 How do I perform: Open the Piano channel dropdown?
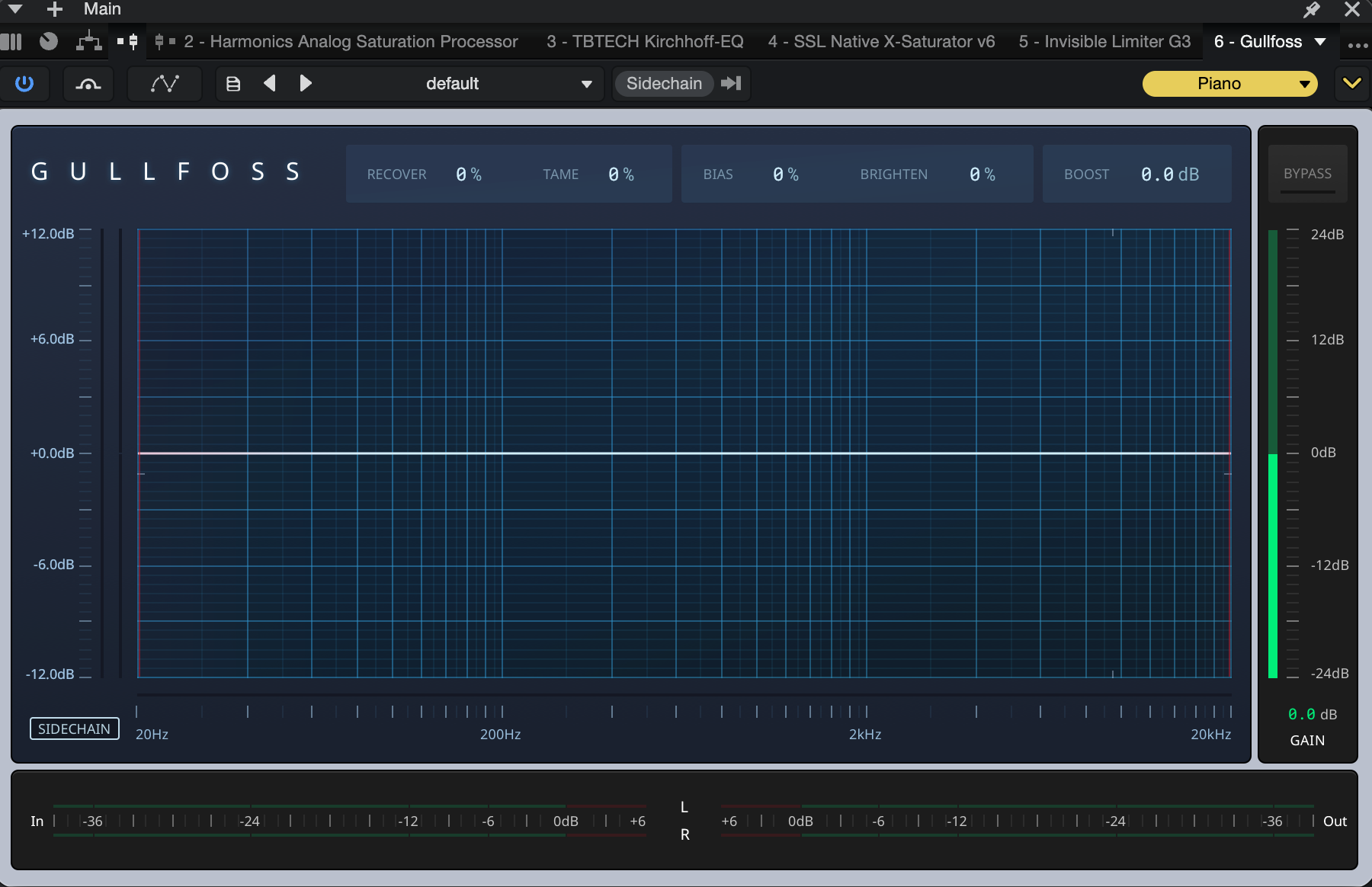[1230, 84]
